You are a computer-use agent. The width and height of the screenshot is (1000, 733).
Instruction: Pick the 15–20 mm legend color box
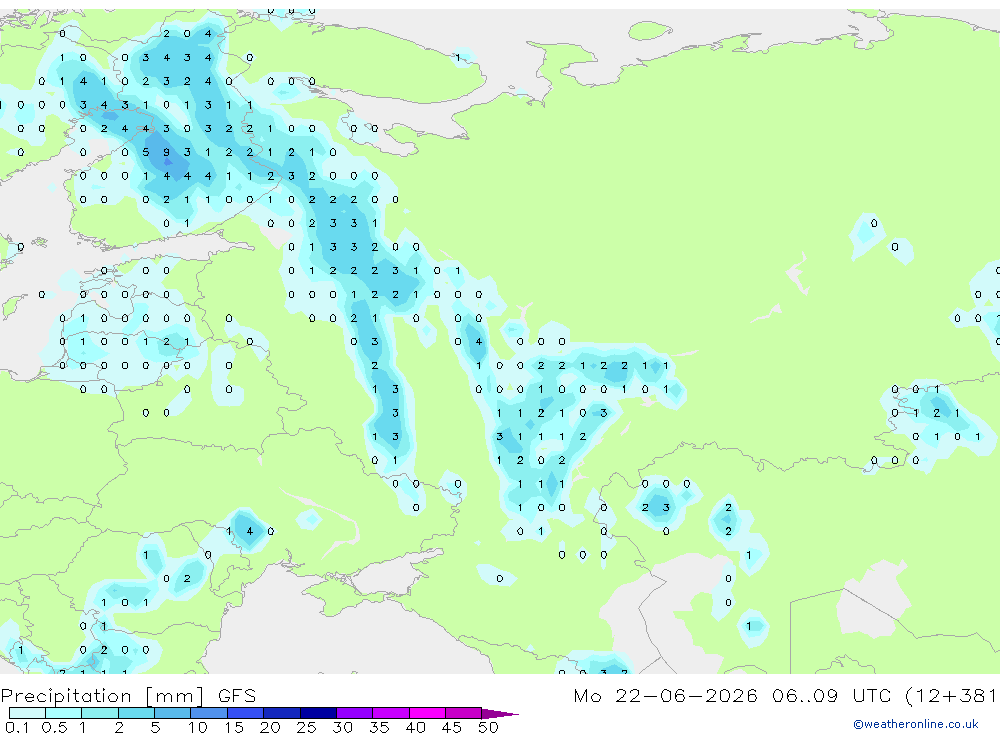click(x=246, y=713)
